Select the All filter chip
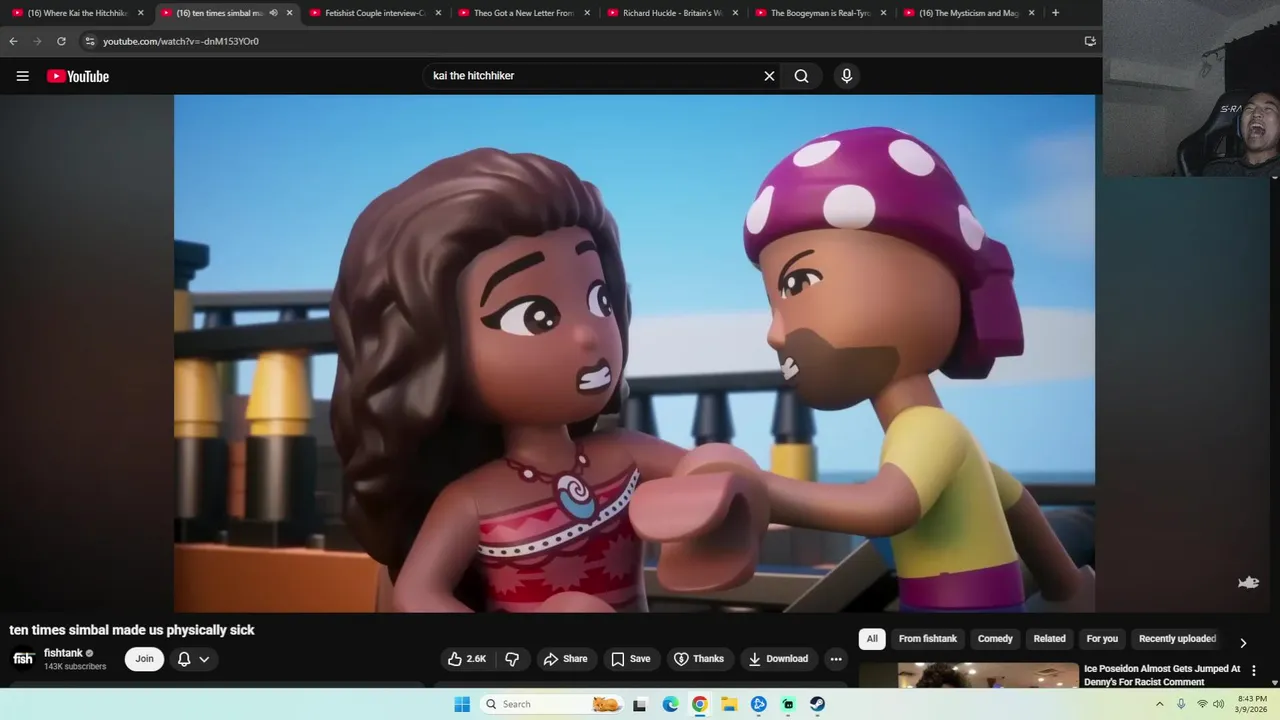This screenshot has width=1280, height=720. click(872, 639)
